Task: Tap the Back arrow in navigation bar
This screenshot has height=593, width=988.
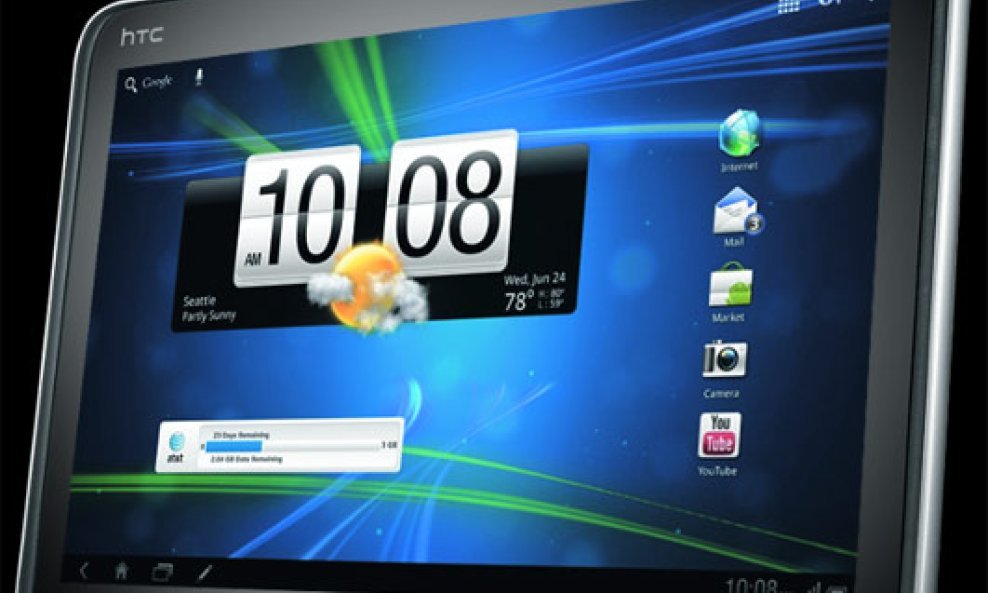Action: (x=84, y=571)
